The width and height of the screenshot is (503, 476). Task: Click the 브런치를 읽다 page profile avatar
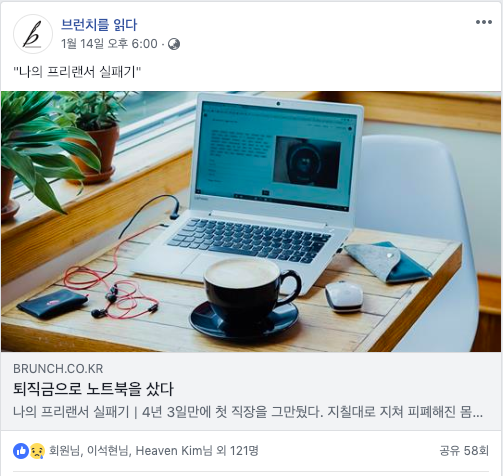(x=33, y=34)
